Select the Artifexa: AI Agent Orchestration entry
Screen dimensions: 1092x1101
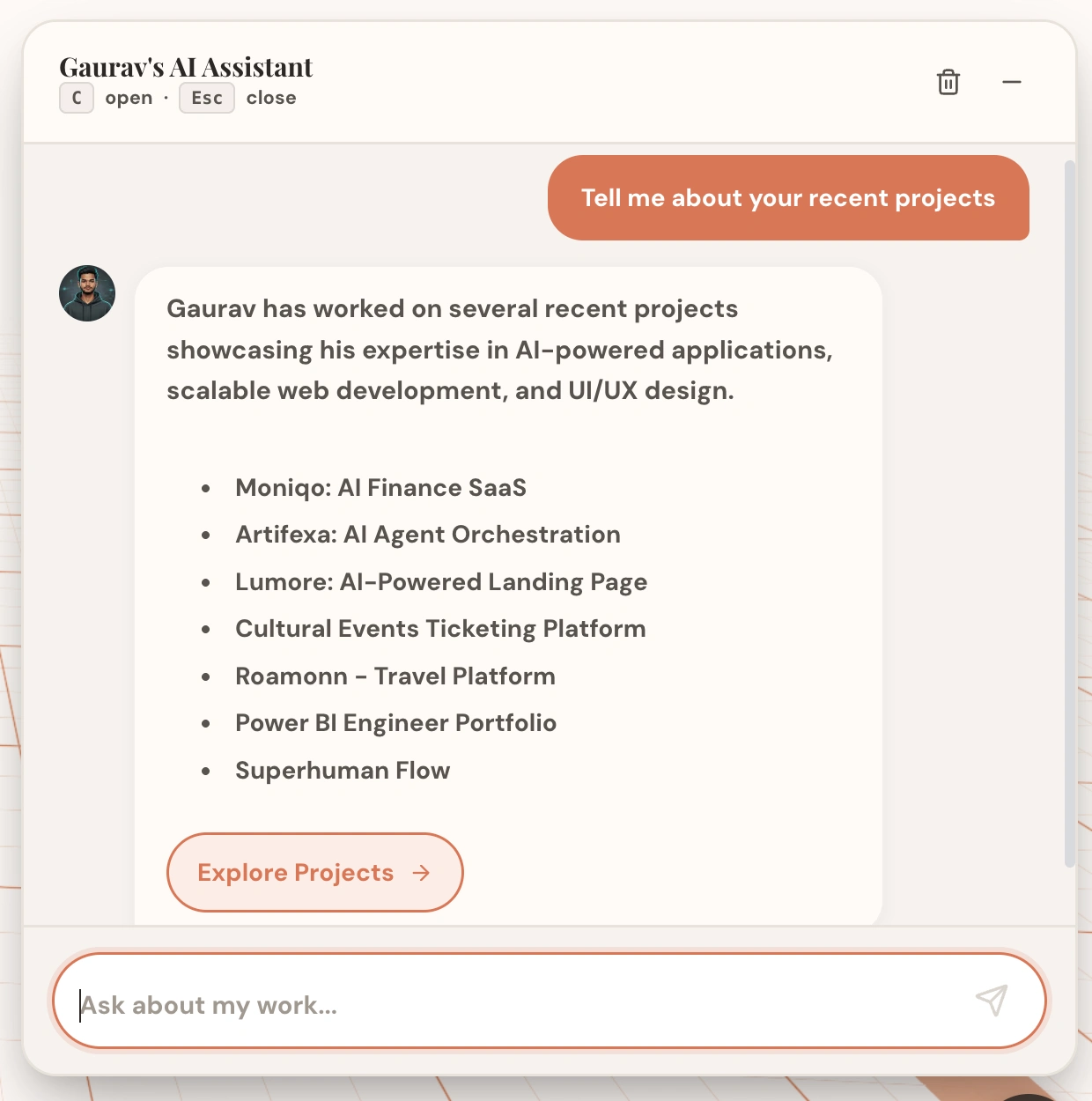click(x=427, y=535)
